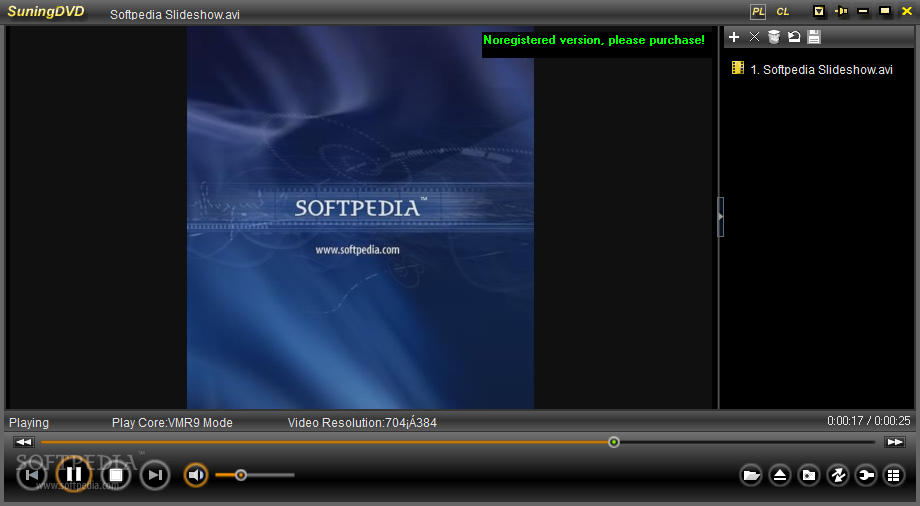Stop the video playback
920x506 pixels.
[116, 475]
